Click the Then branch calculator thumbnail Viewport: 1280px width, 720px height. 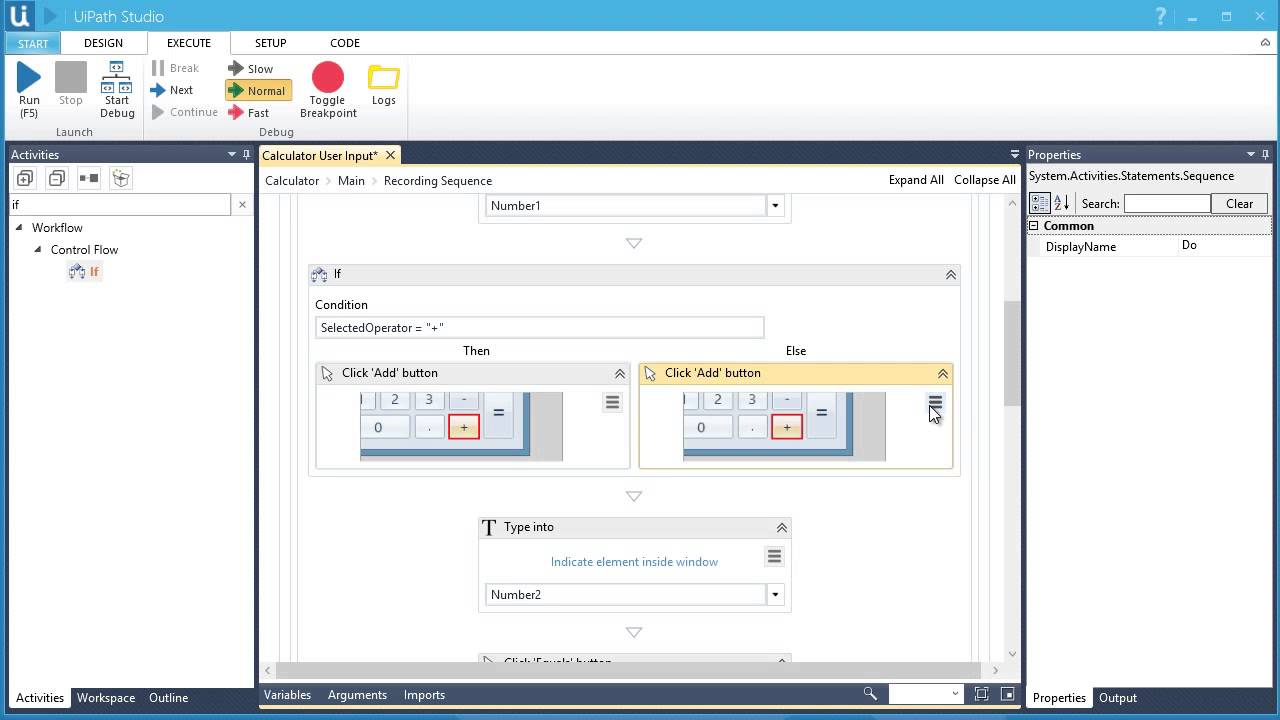point(461,427)
